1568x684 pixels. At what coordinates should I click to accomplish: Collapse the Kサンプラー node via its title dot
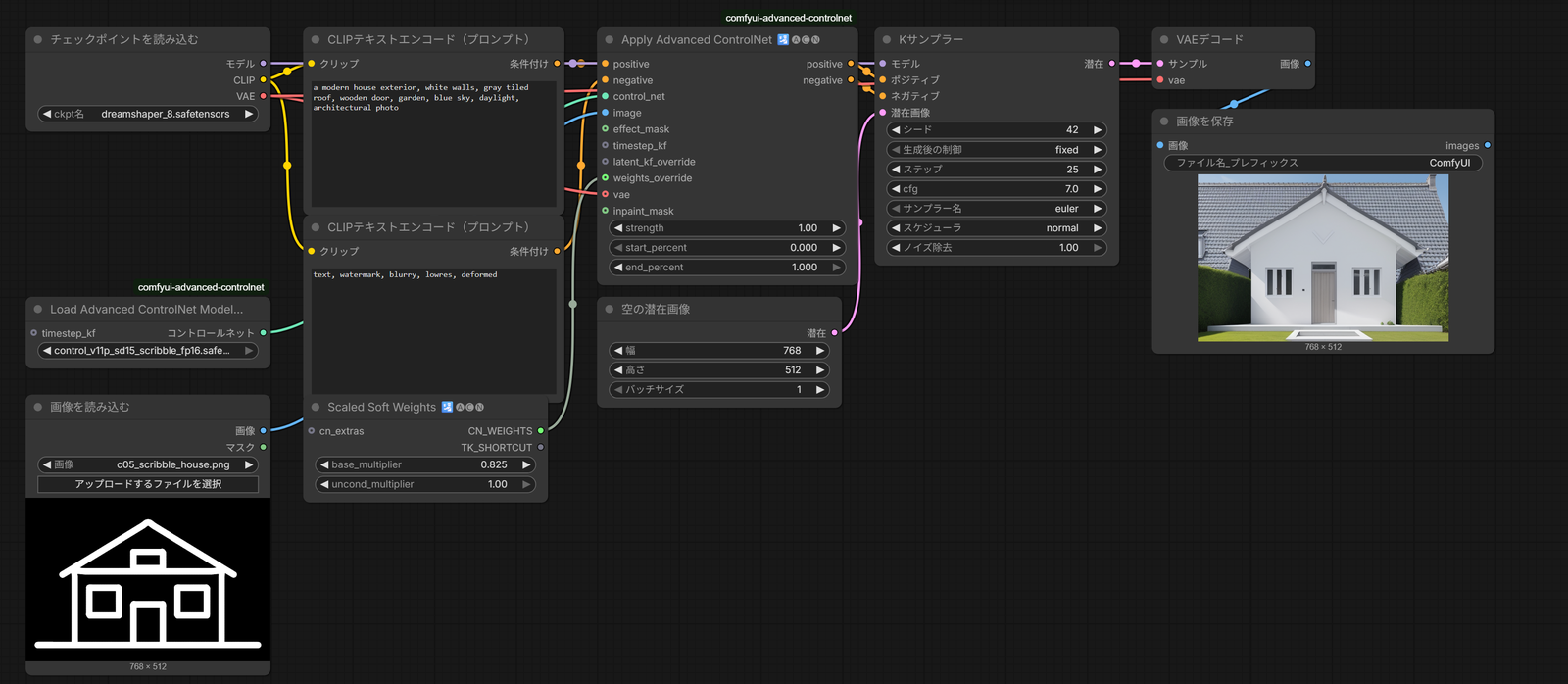pyautogui.click(x=887, y=40)
